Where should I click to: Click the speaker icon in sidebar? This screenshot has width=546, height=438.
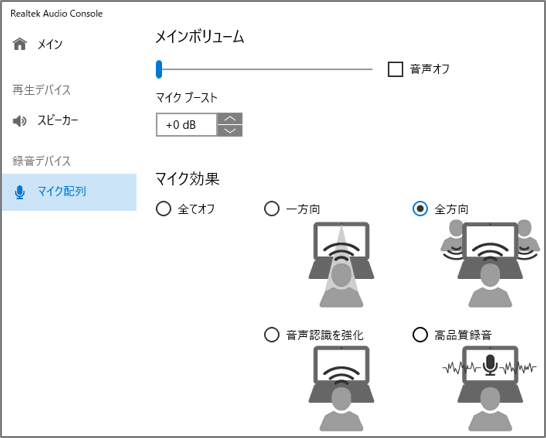click(20, 121)
